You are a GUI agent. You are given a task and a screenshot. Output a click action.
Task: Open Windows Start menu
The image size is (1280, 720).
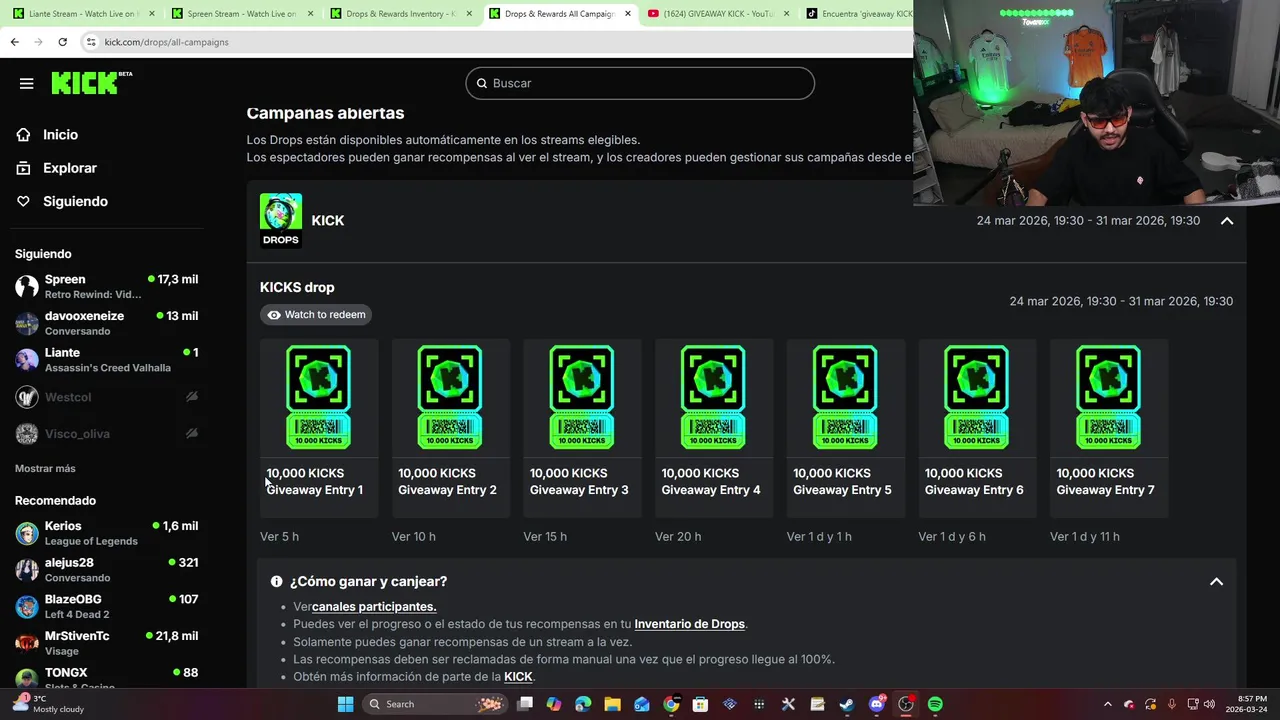click(345, 704)
